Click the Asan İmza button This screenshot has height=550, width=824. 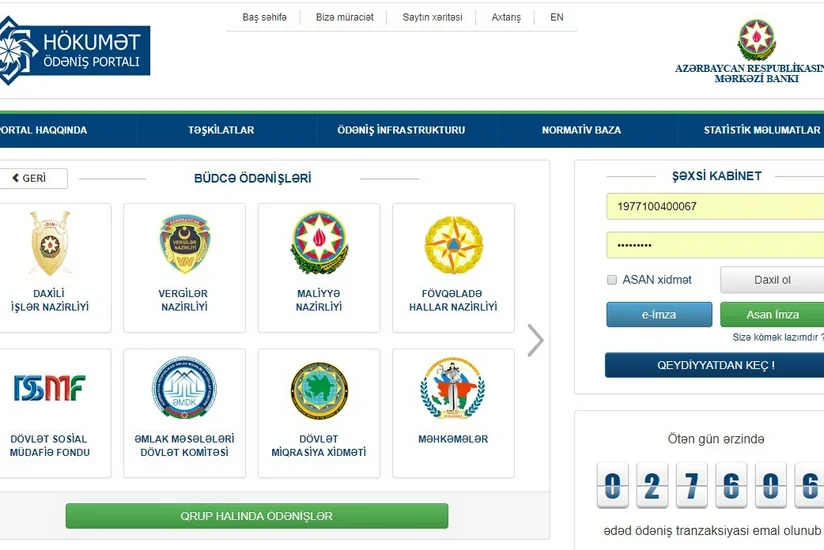tap(772, 315)
